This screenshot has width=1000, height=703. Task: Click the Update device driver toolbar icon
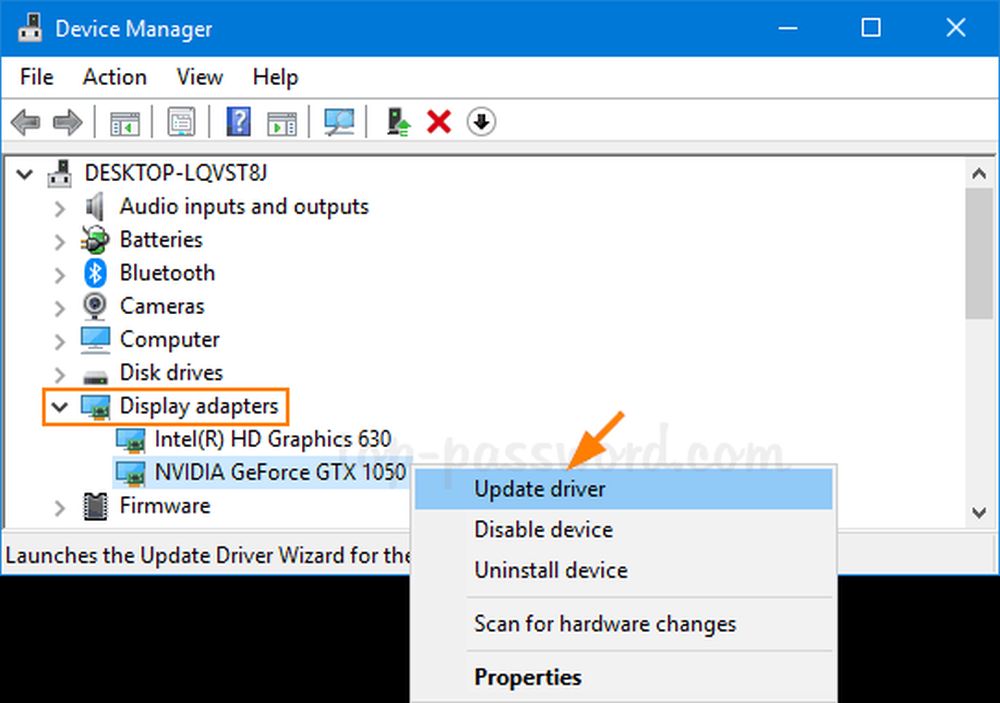[399, 121]
